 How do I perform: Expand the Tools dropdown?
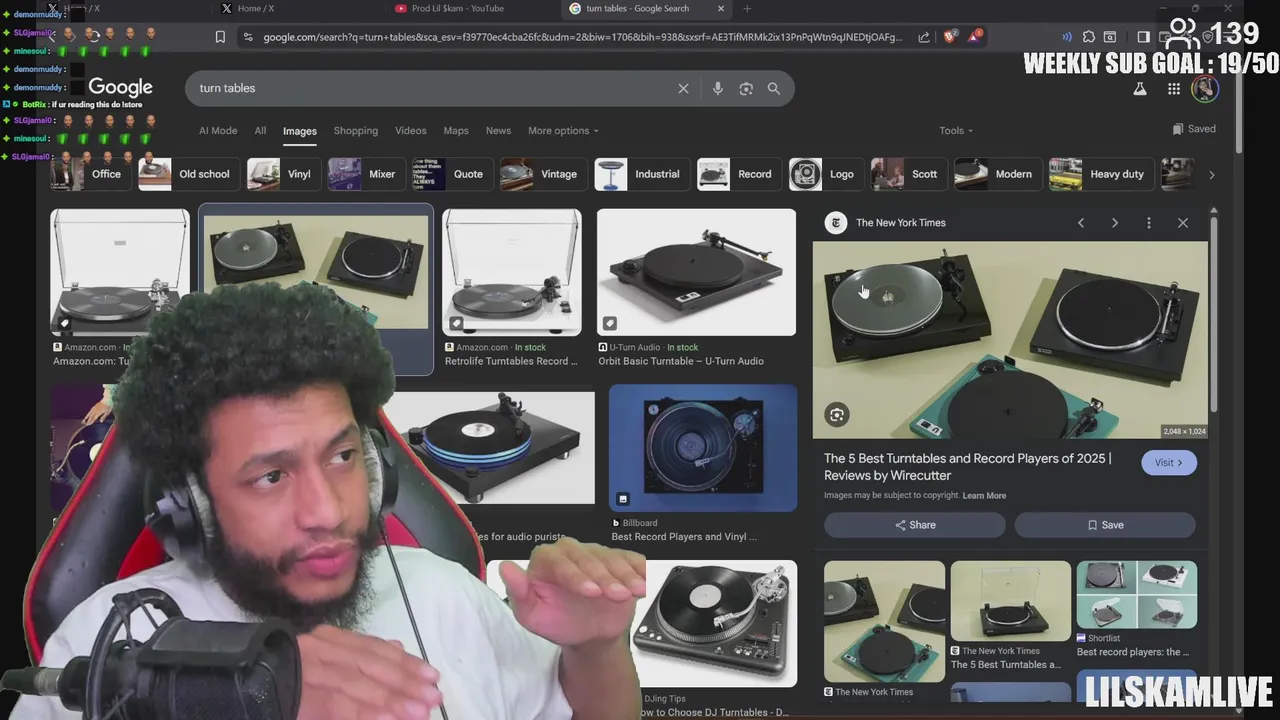click(956, 131)
